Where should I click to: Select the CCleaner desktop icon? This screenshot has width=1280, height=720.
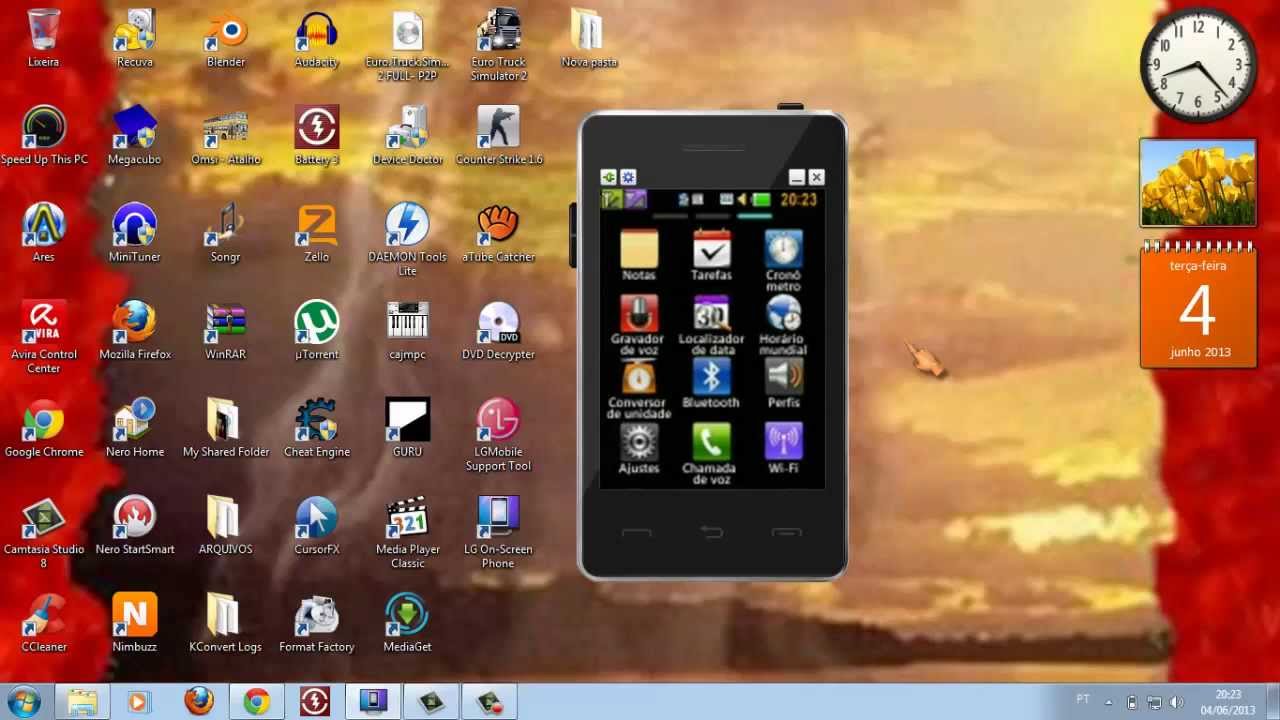click(x=44, y=622)
